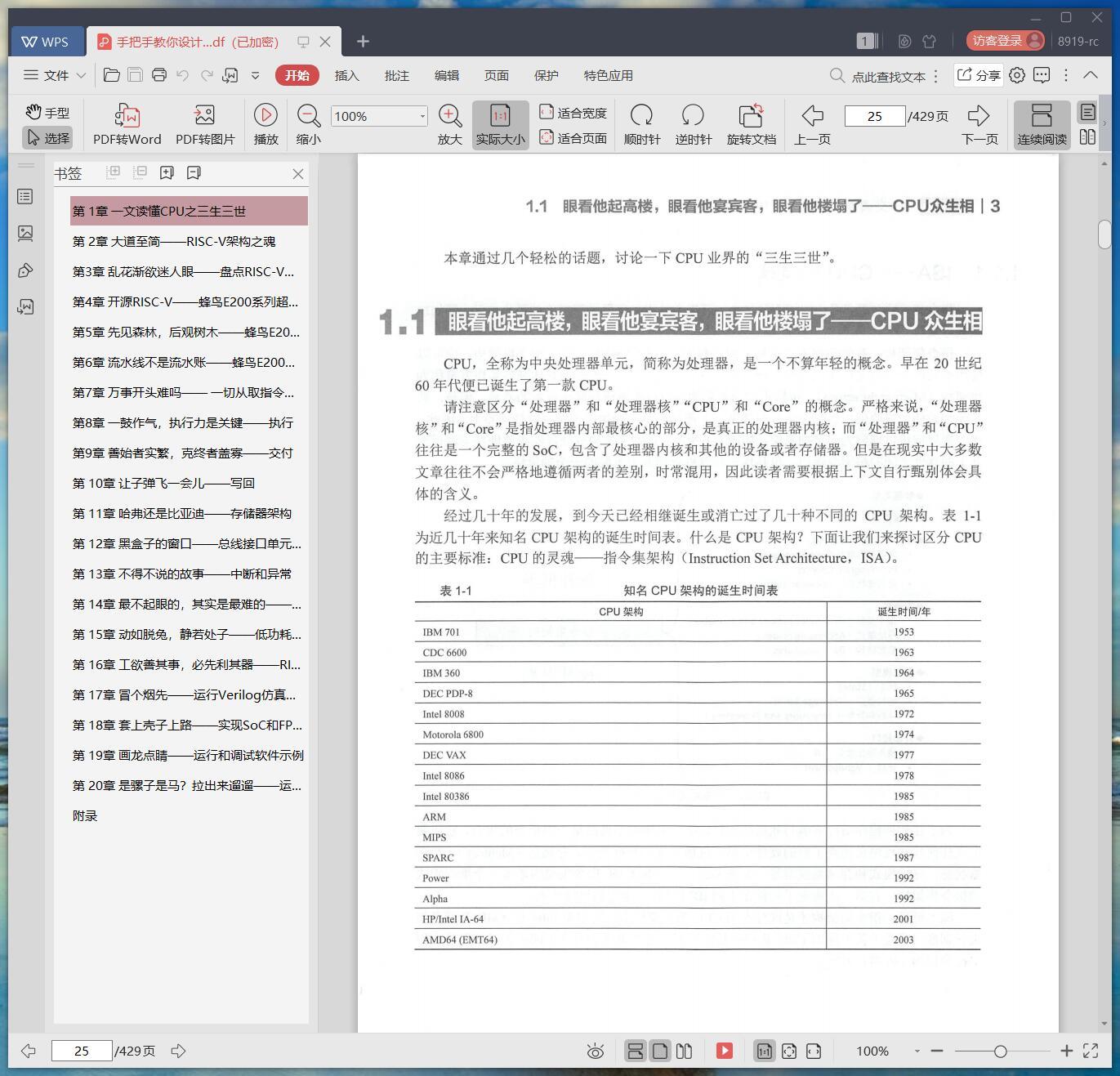1120x1076 pixels.
Task: Open feedback chat bubble icon
Action: point(1042,75)
